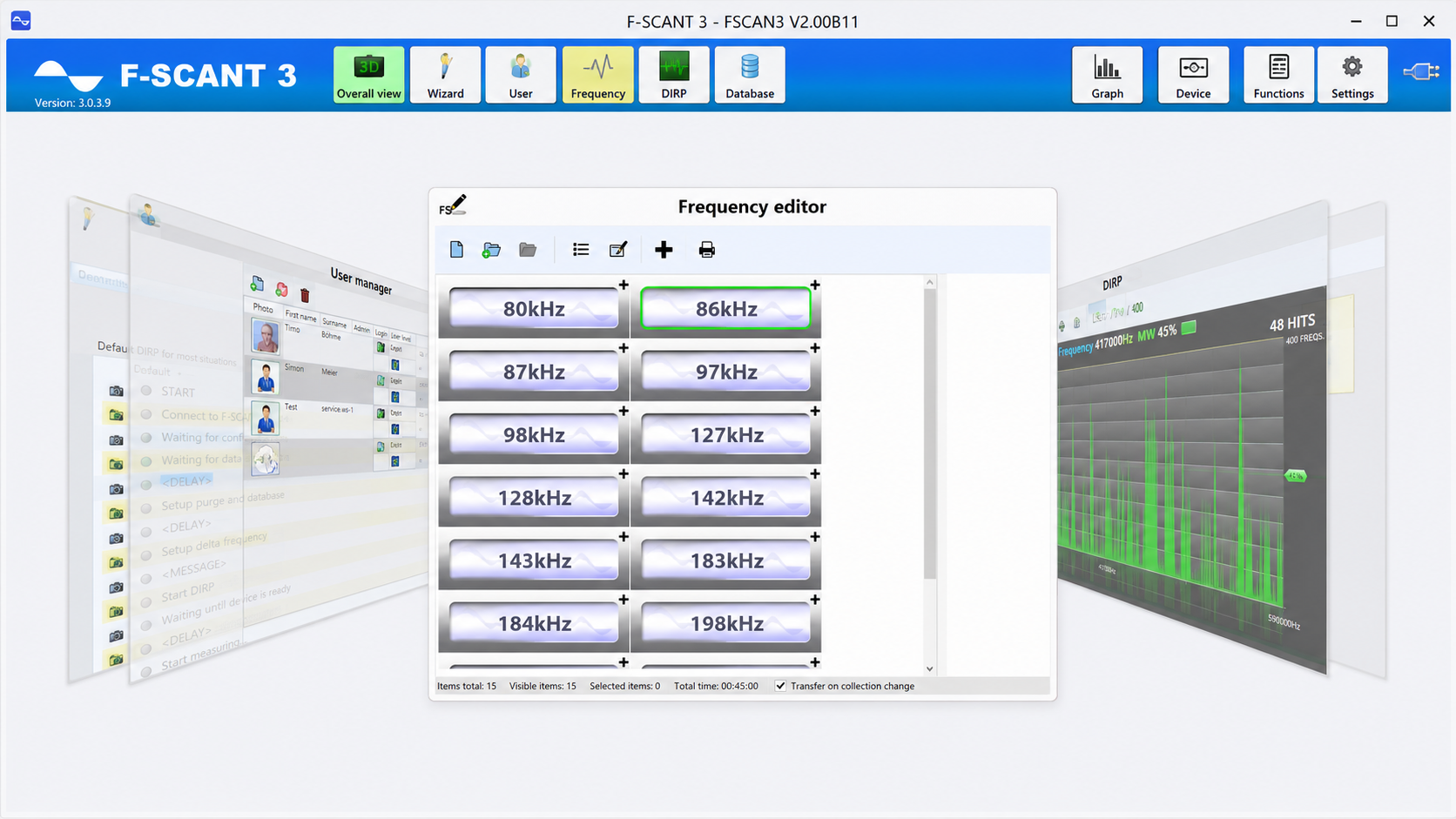Select the 142kHz frequency button
This screenshot has height=819, width=1456.
click(725, 498)
